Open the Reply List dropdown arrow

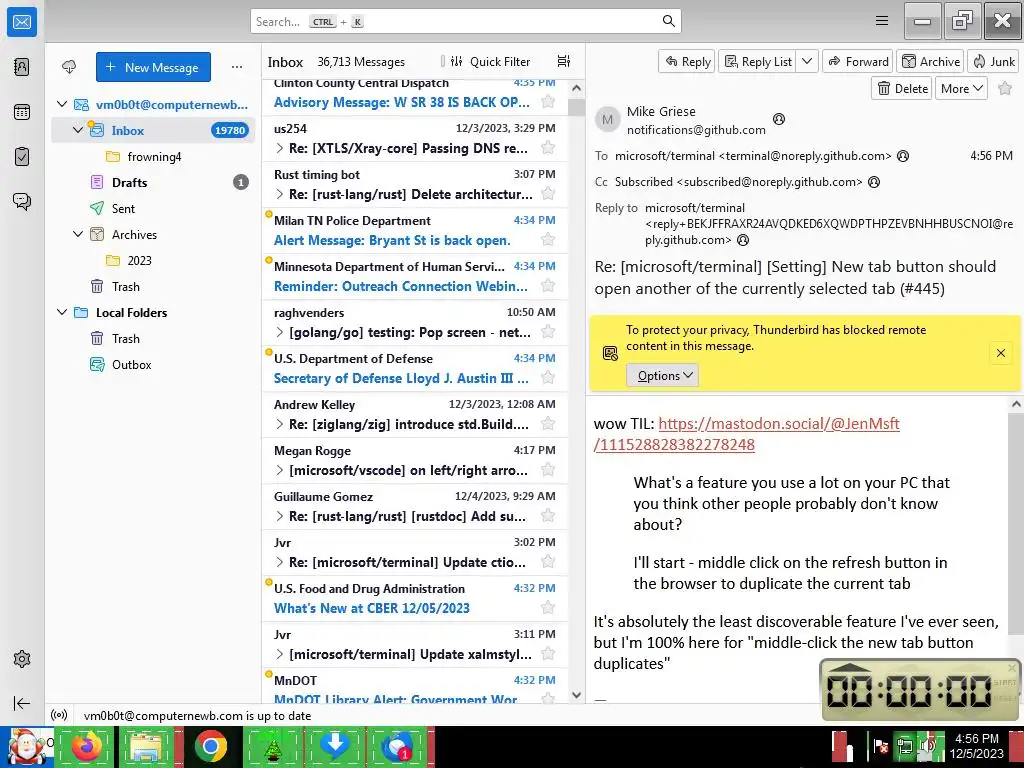807,61
